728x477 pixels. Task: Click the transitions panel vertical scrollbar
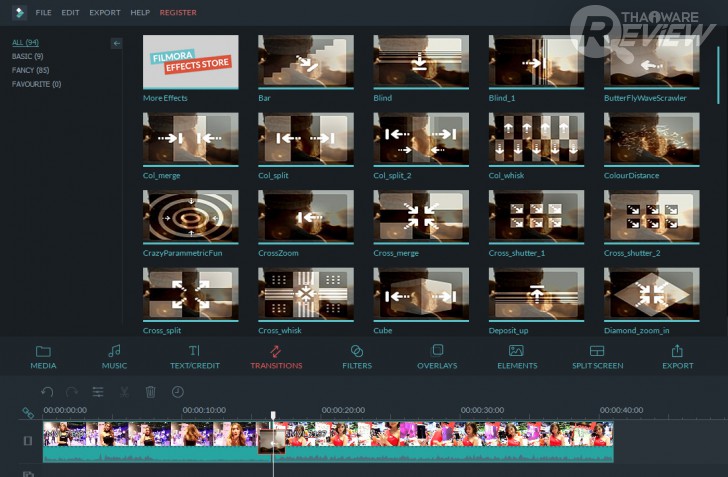[718, 75]
